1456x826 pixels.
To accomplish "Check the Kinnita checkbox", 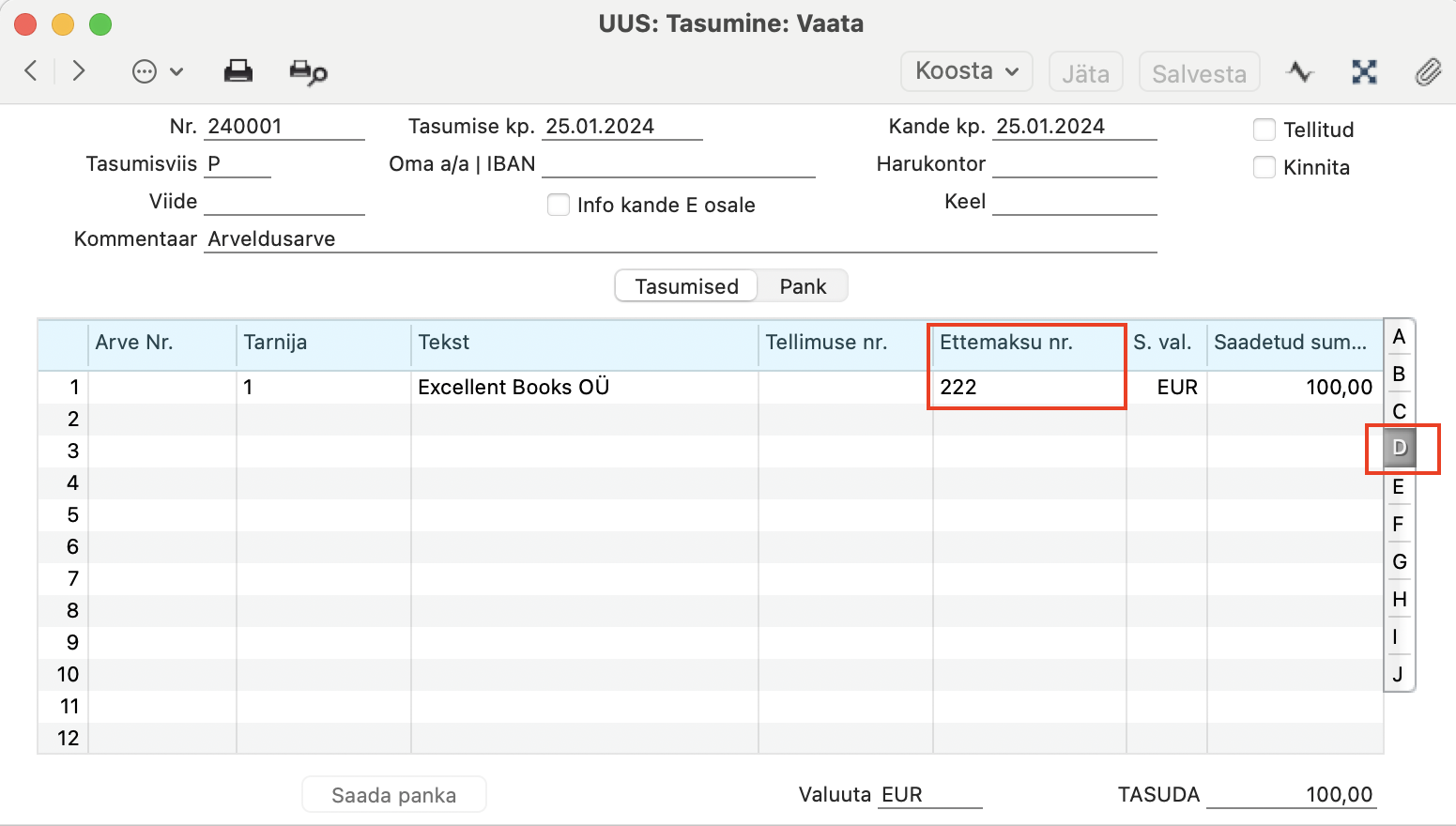I will click(x=1264, y=167).
